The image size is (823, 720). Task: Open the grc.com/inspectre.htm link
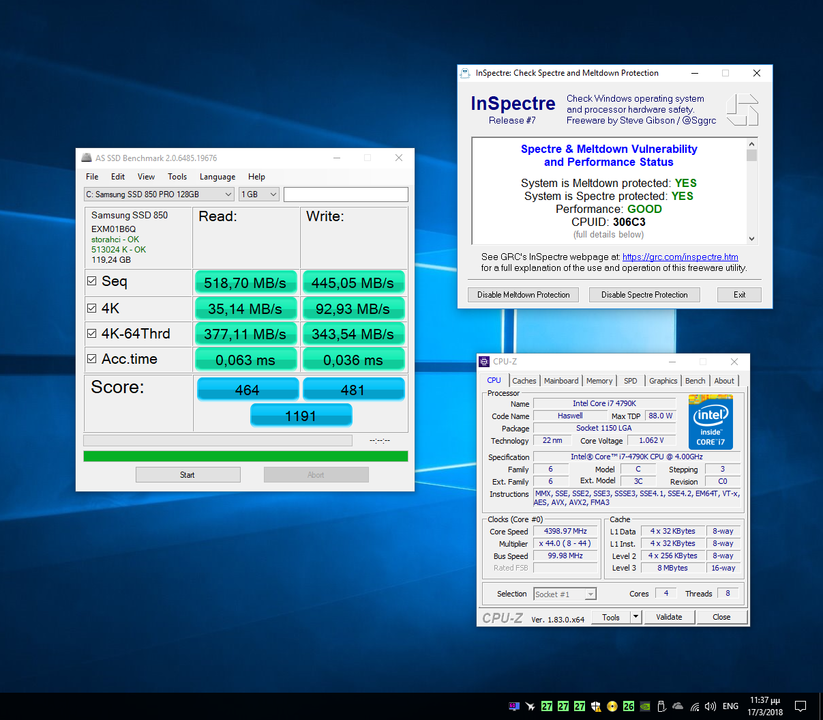pos(680,257)
